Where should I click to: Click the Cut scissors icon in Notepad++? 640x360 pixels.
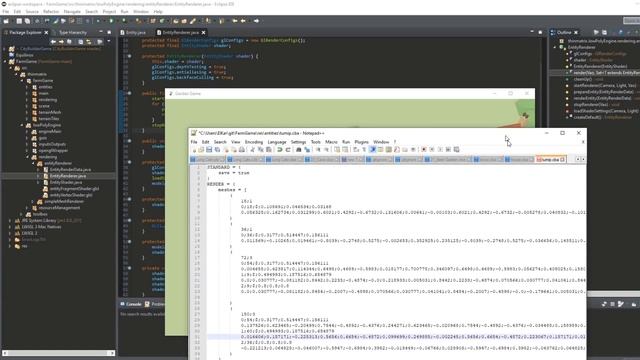click(252, 150)
